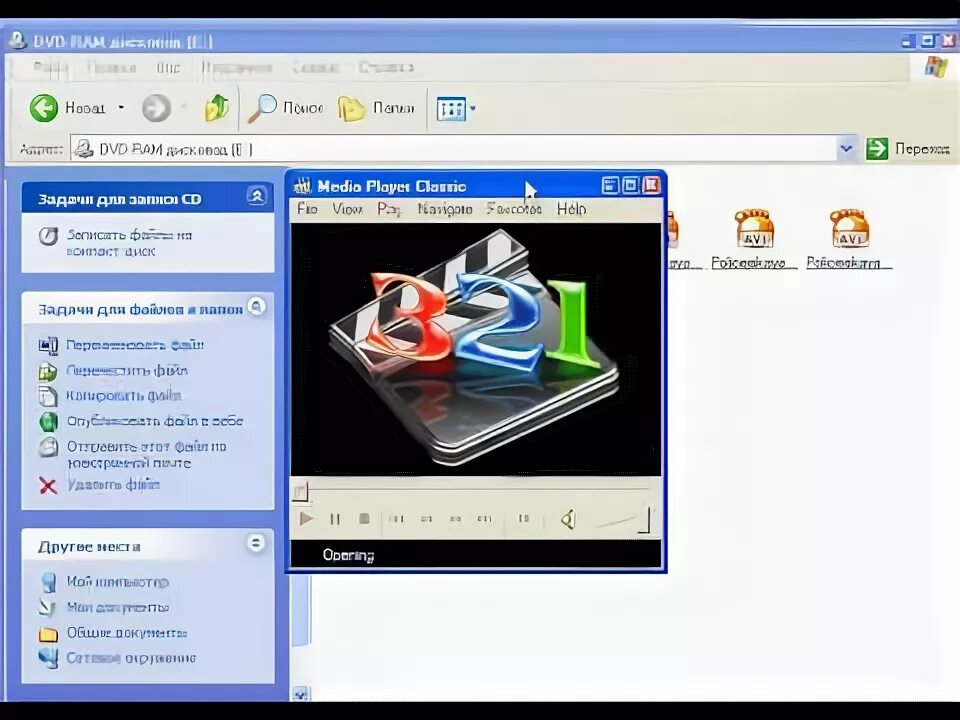Click the increase speed button in player
The height and width of the screenshot is (720, 960).
click(456, 519)
